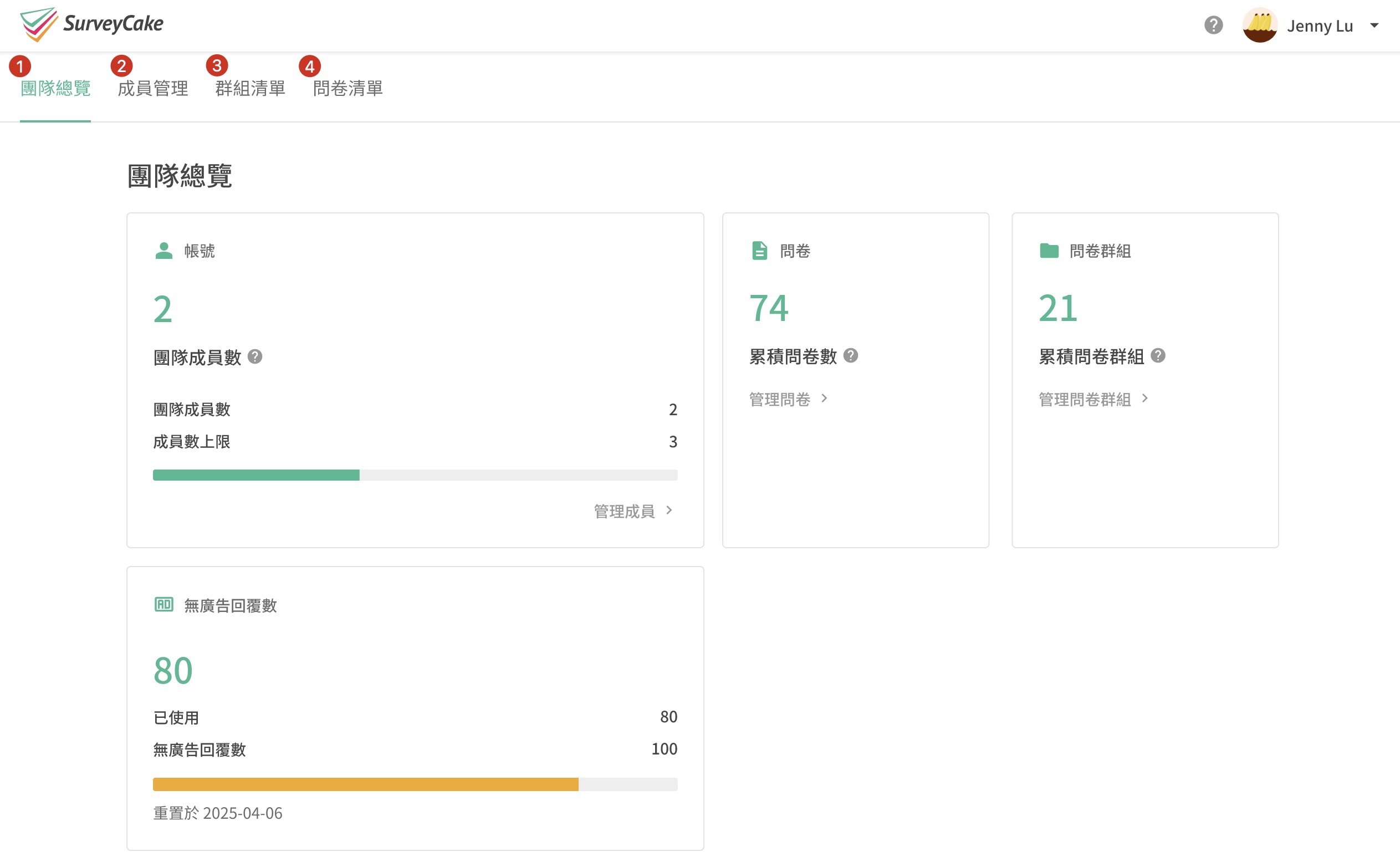Click help icon beside 累積問卷群組
This screenshot has width=1400, height=867.
pyautogui.click(x=1157, y=355)
